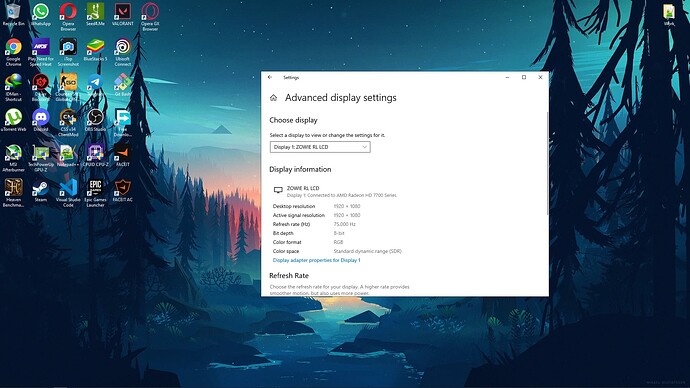Click the ZOWIE RL LCD monitor icon
The image size is (690, 388).
(278, 190)
